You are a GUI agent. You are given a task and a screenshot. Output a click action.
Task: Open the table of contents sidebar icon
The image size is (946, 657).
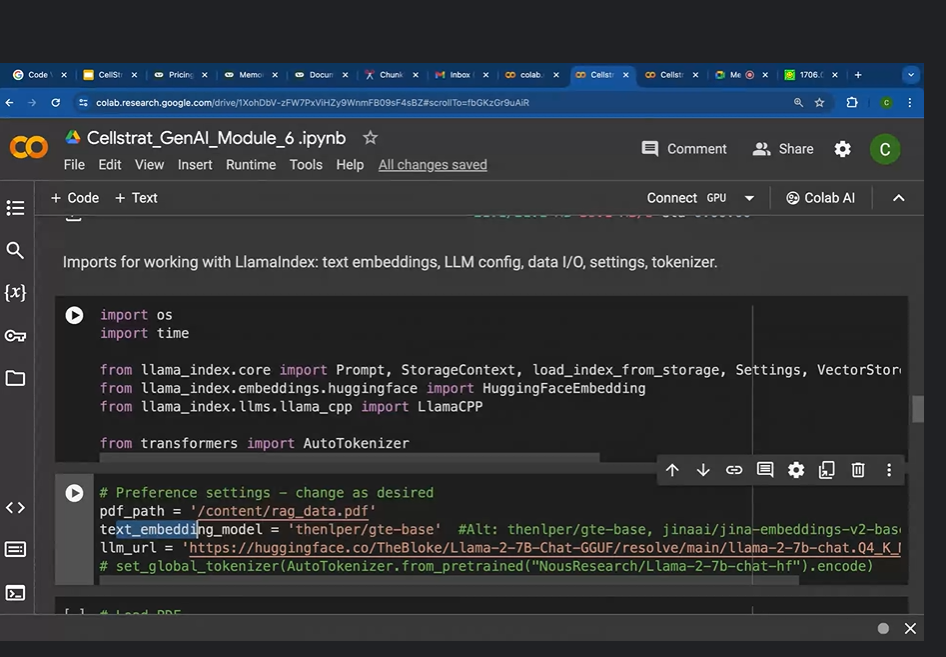[x=15, y=208]
